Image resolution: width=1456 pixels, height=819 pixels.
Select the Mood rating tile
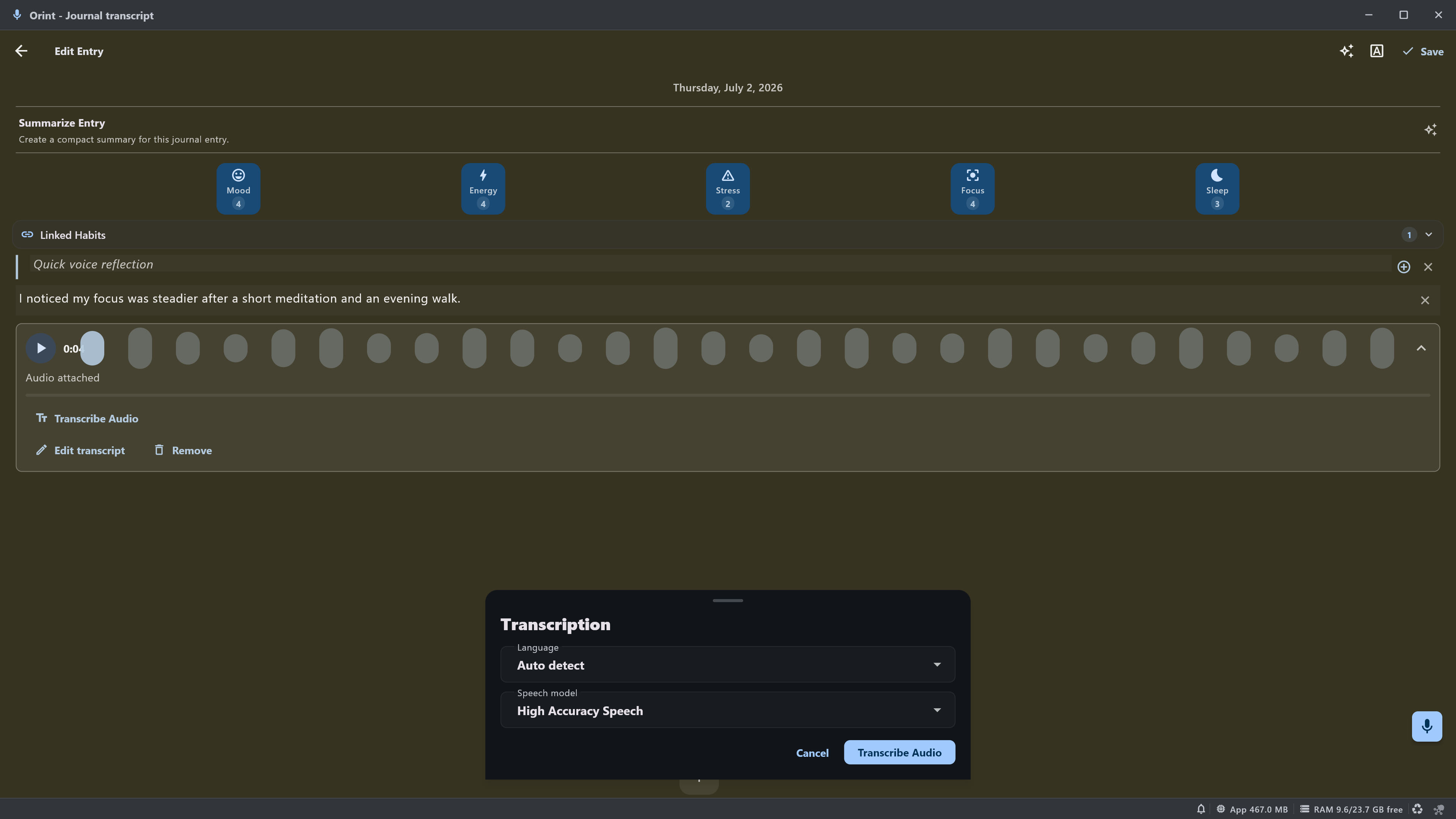238,189
